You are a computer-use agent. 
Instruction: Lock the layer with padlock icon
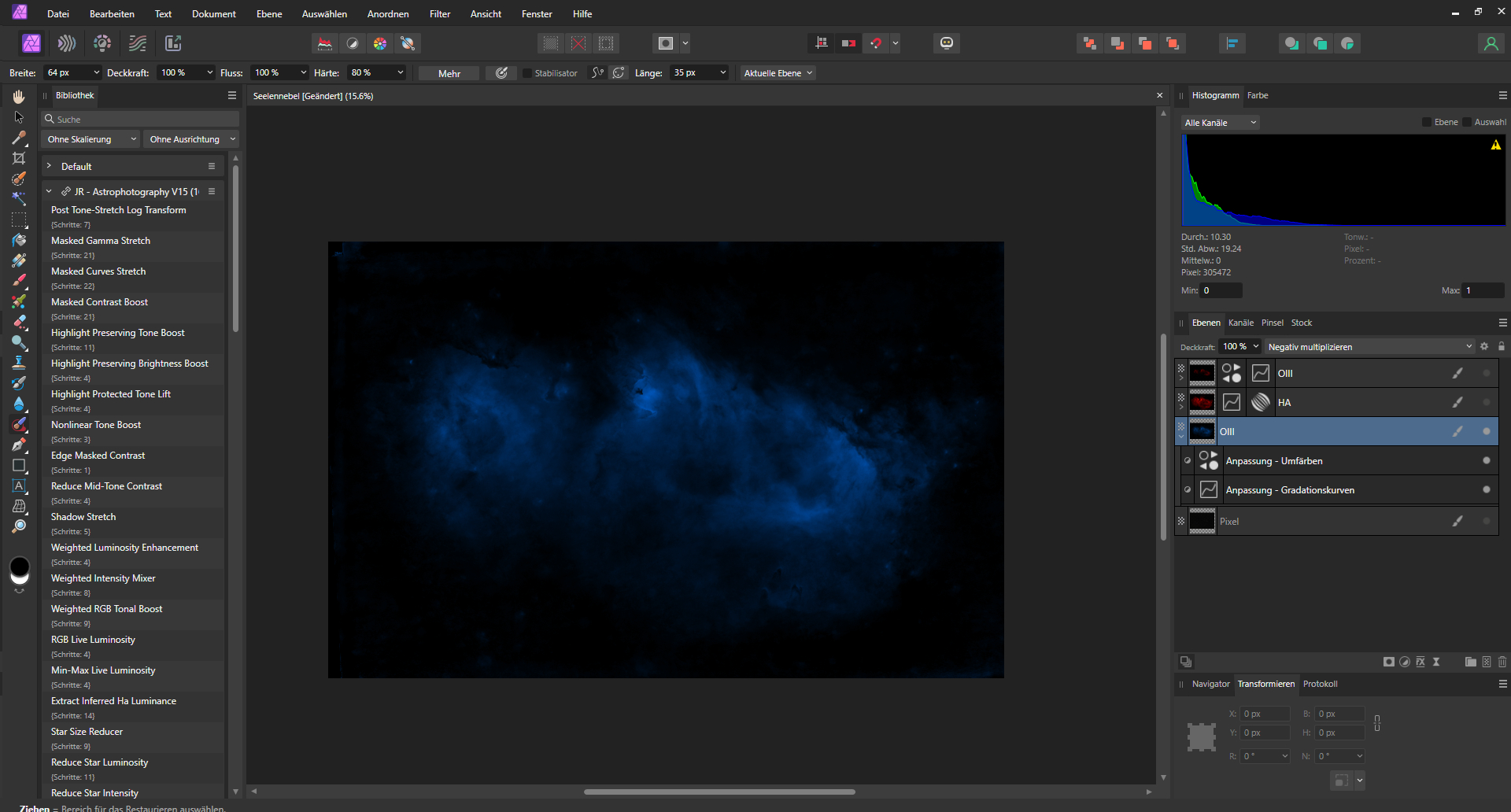pos(1502,346)
